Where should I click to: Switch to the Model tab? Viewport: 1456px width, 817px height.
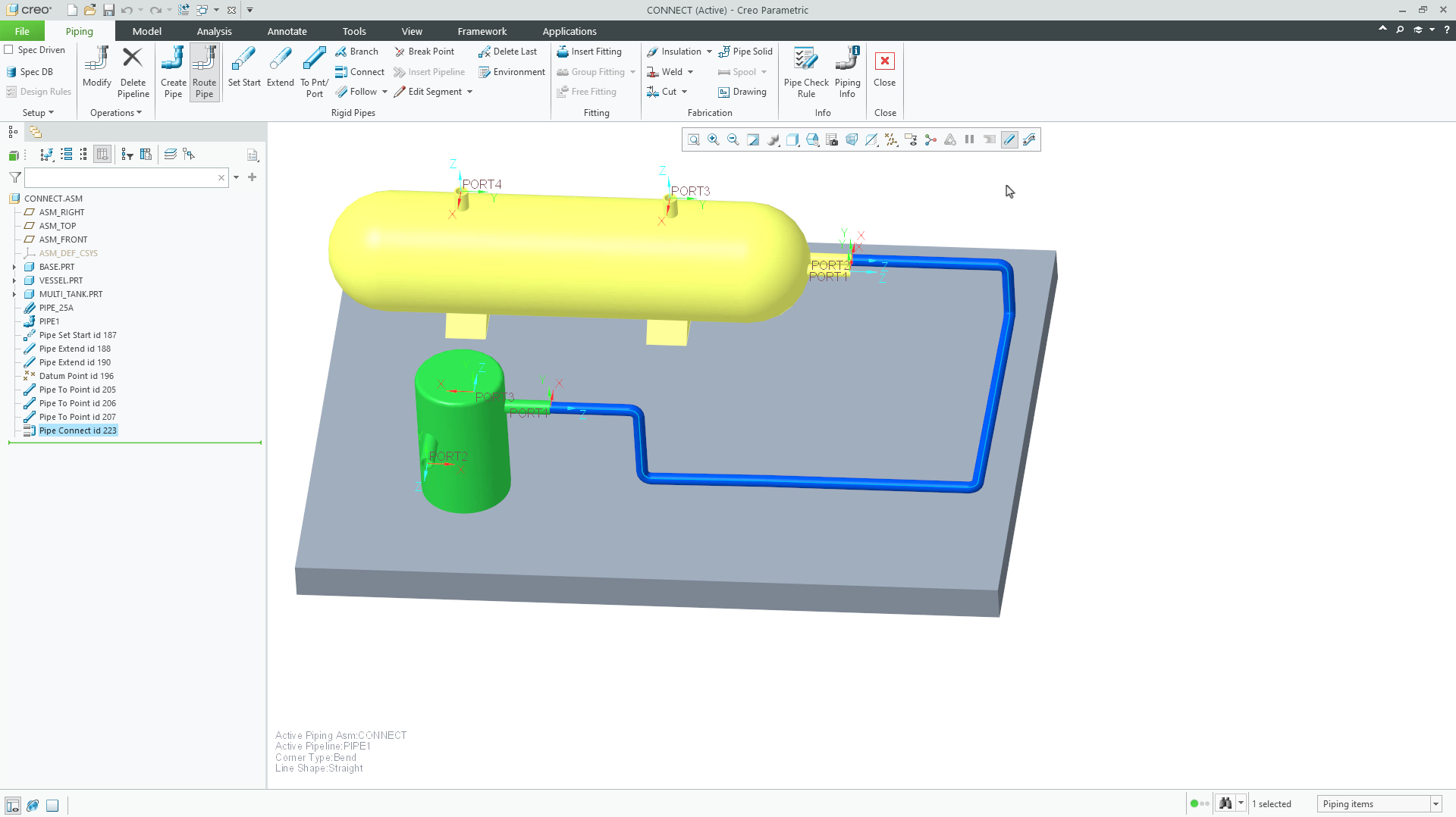tap(146, 31)
